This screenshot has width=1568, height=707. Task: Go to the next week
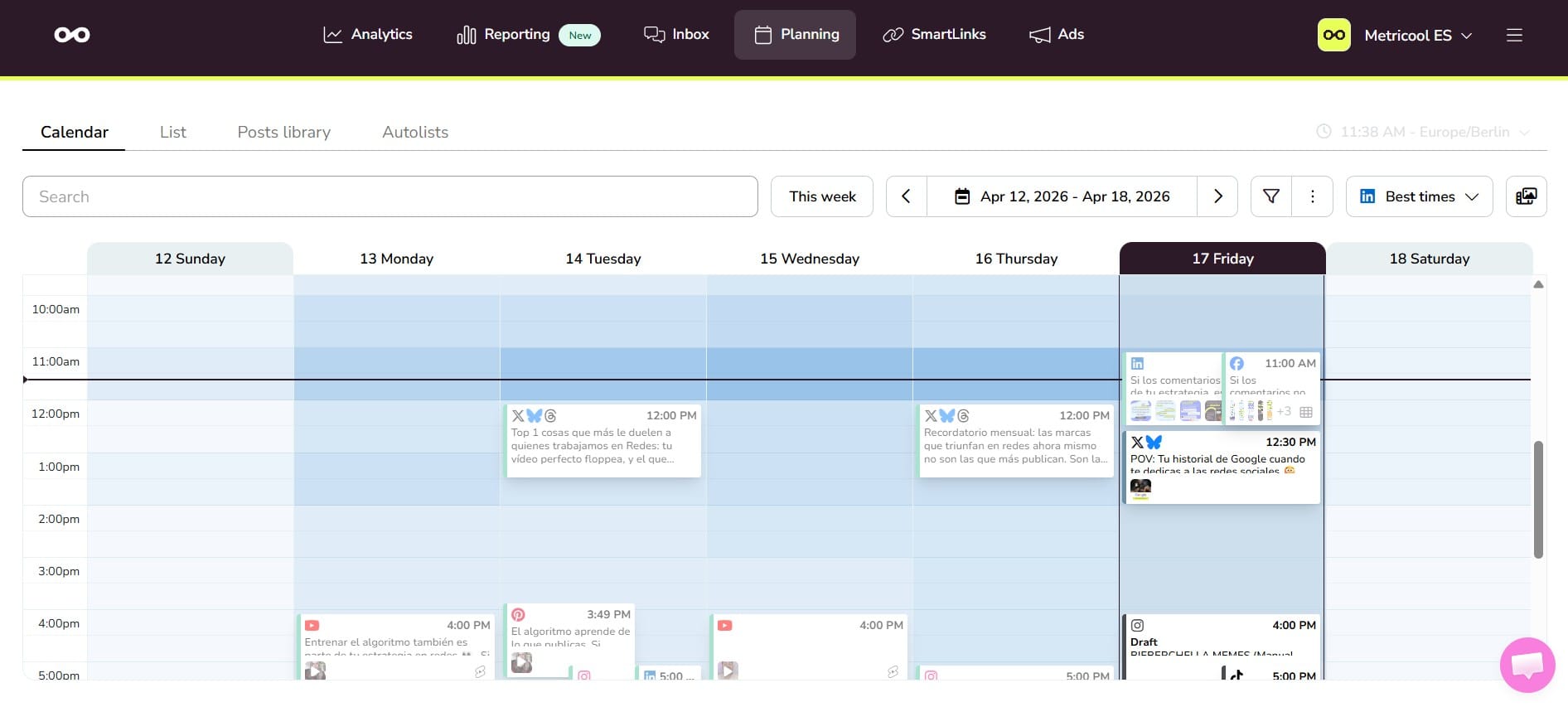coord(1217,196)
